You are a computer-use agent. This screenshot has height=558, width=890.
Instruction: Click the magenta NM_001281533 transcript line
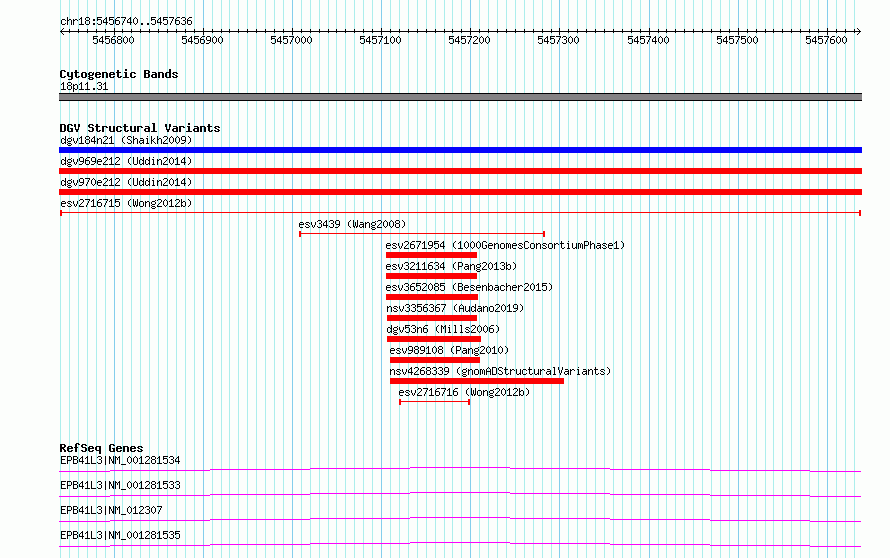click(x=460, y=494)
